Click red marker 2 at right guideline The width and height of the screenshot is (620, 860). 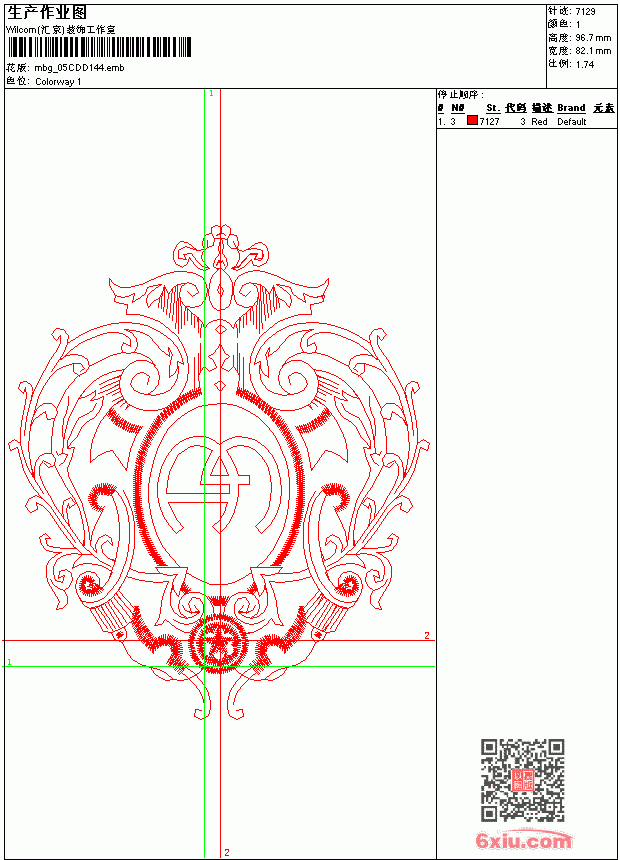(427, 636)
